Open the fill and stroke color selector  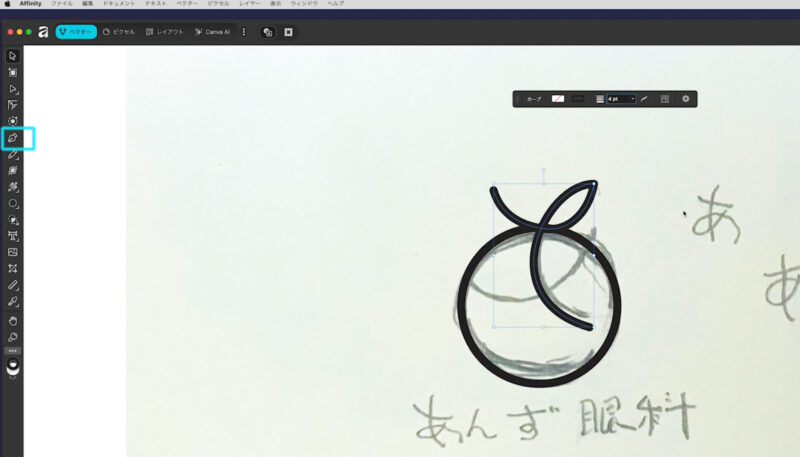(x=13, y=367)
